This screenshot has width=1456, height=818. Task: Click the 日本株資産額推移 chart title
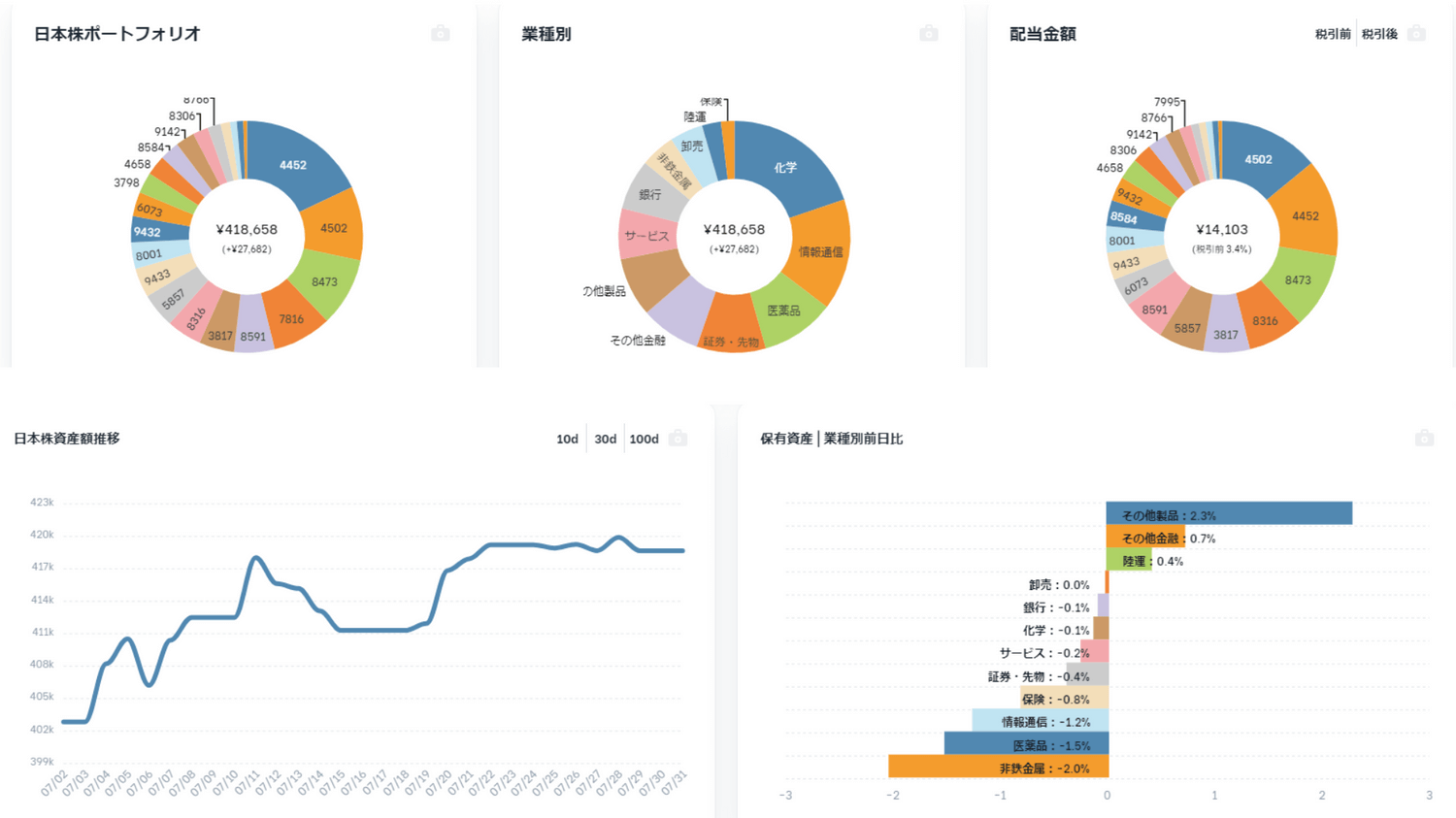(67, 439)
